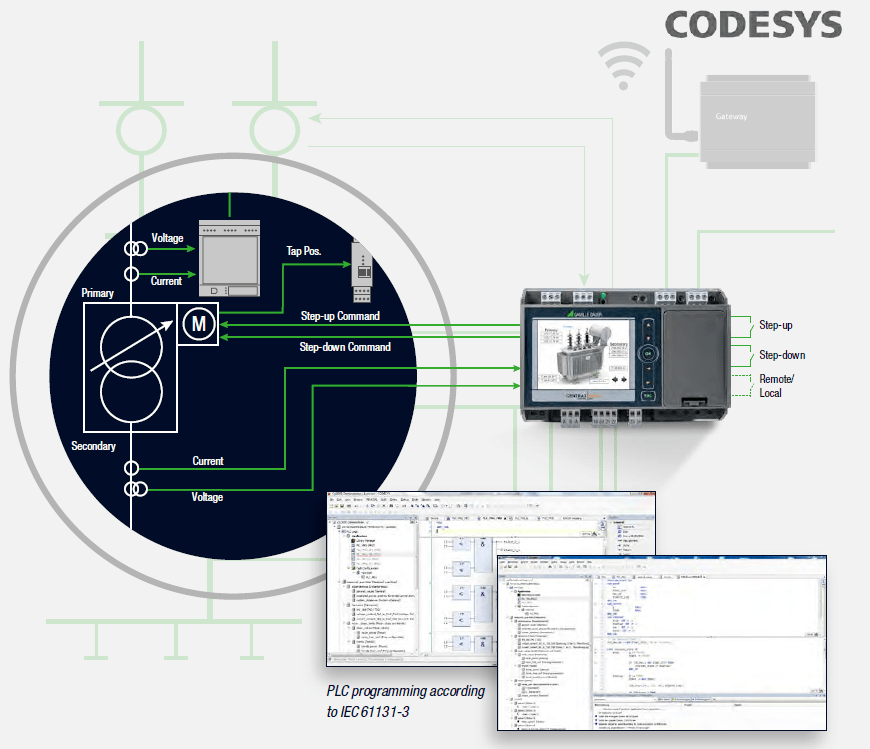870x749 pixels.
Task: Toggle the Step-down switch contact
Action: click(x=741, y=355)
